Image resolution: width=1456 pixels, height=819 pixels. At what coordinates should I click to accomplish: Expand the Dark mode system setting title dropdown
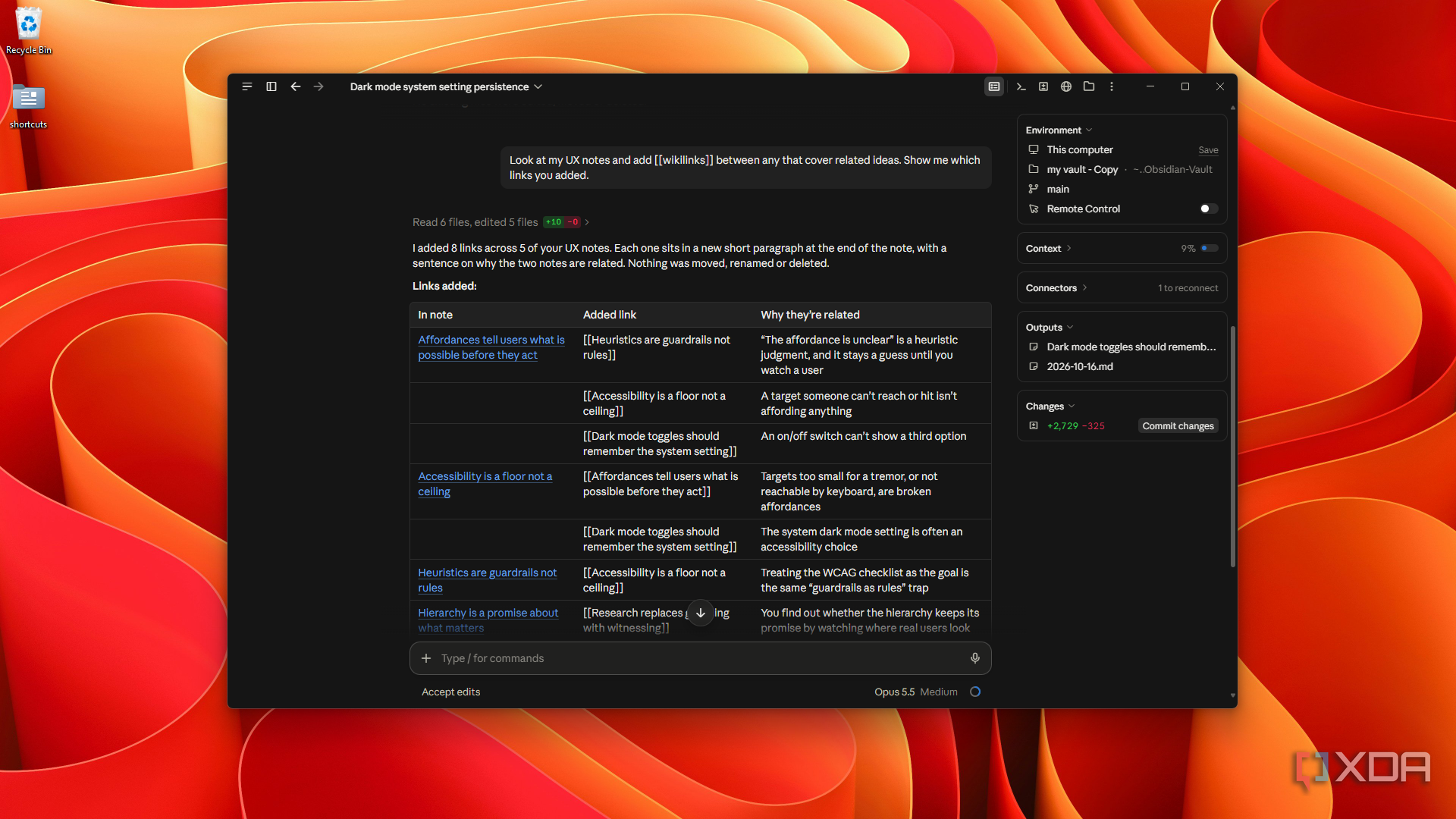[x=446, y=86]
